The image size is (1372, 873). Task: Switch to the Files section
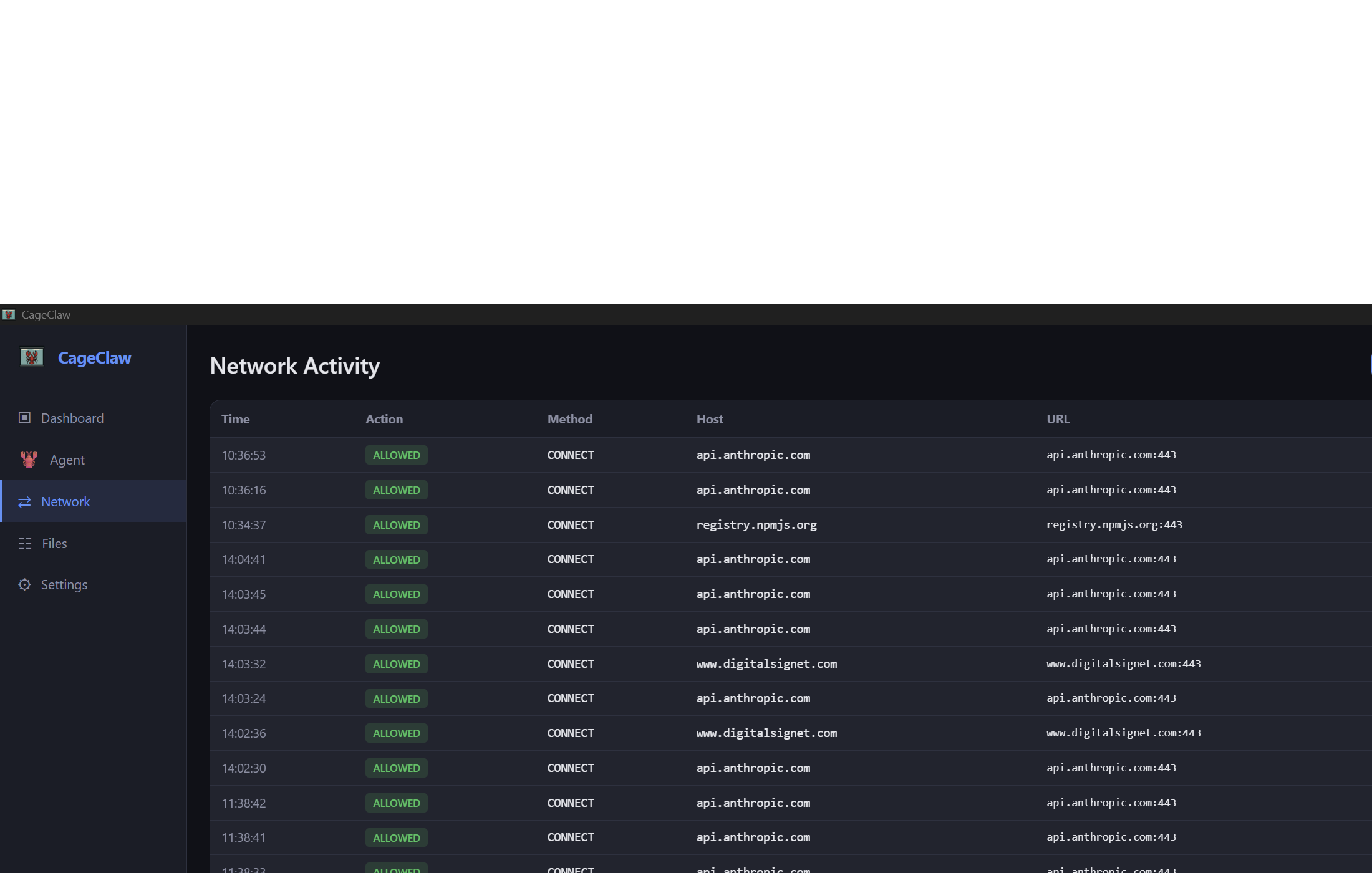point(54,543)
